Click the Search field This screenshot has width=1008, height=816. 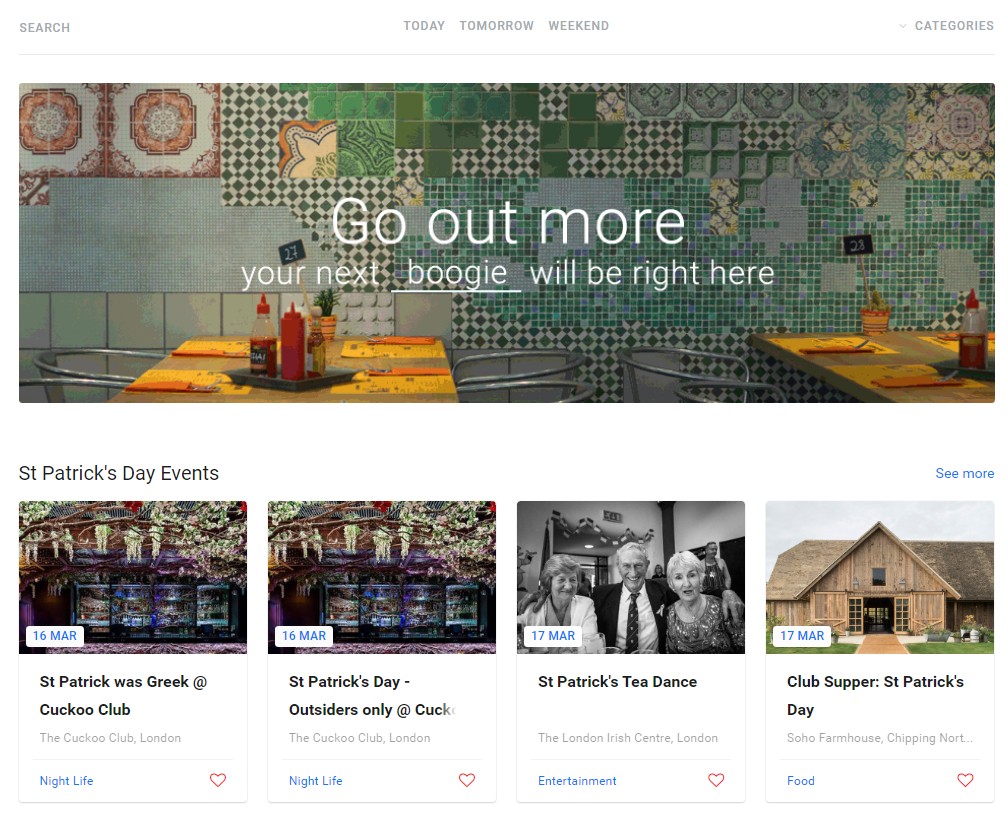44,28
